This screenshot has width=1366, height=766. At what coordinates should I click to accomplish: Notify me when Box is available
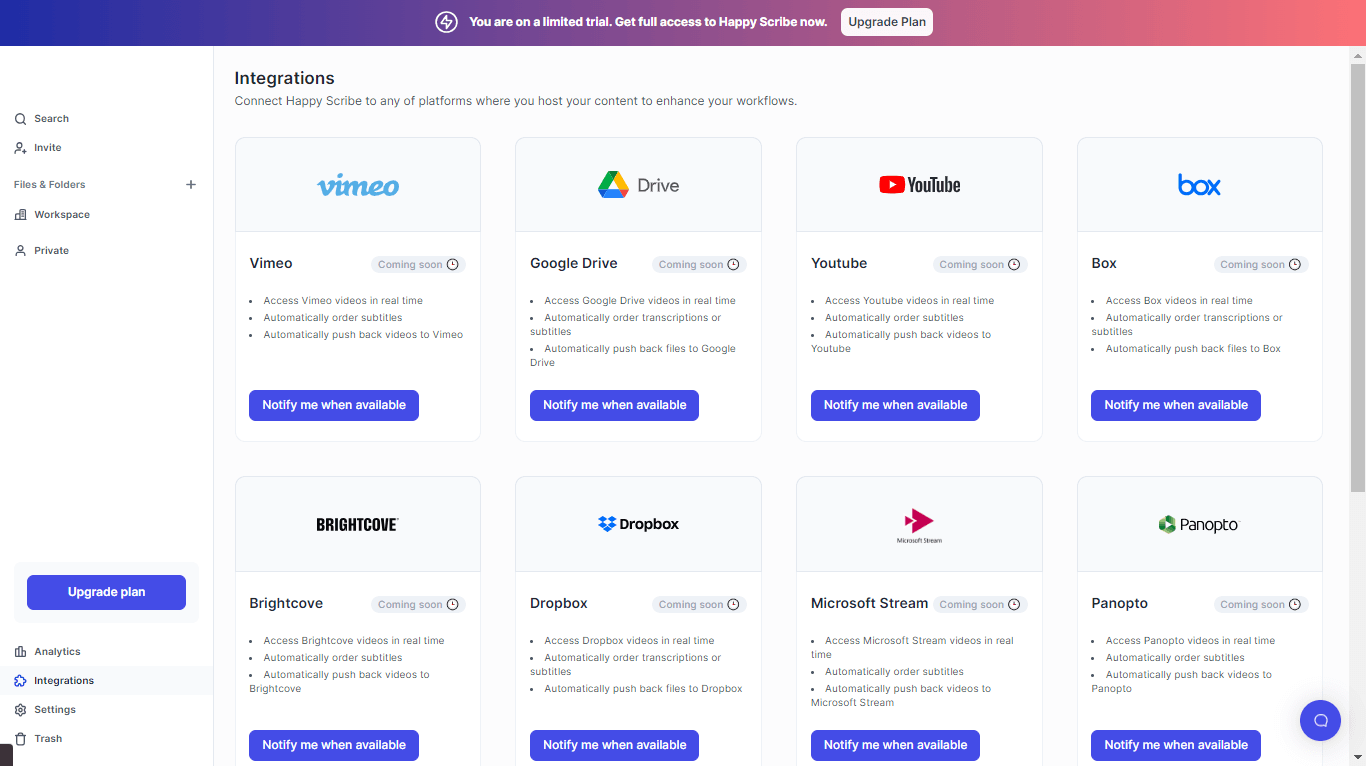pyautogui.click(x=1176, y=405)
